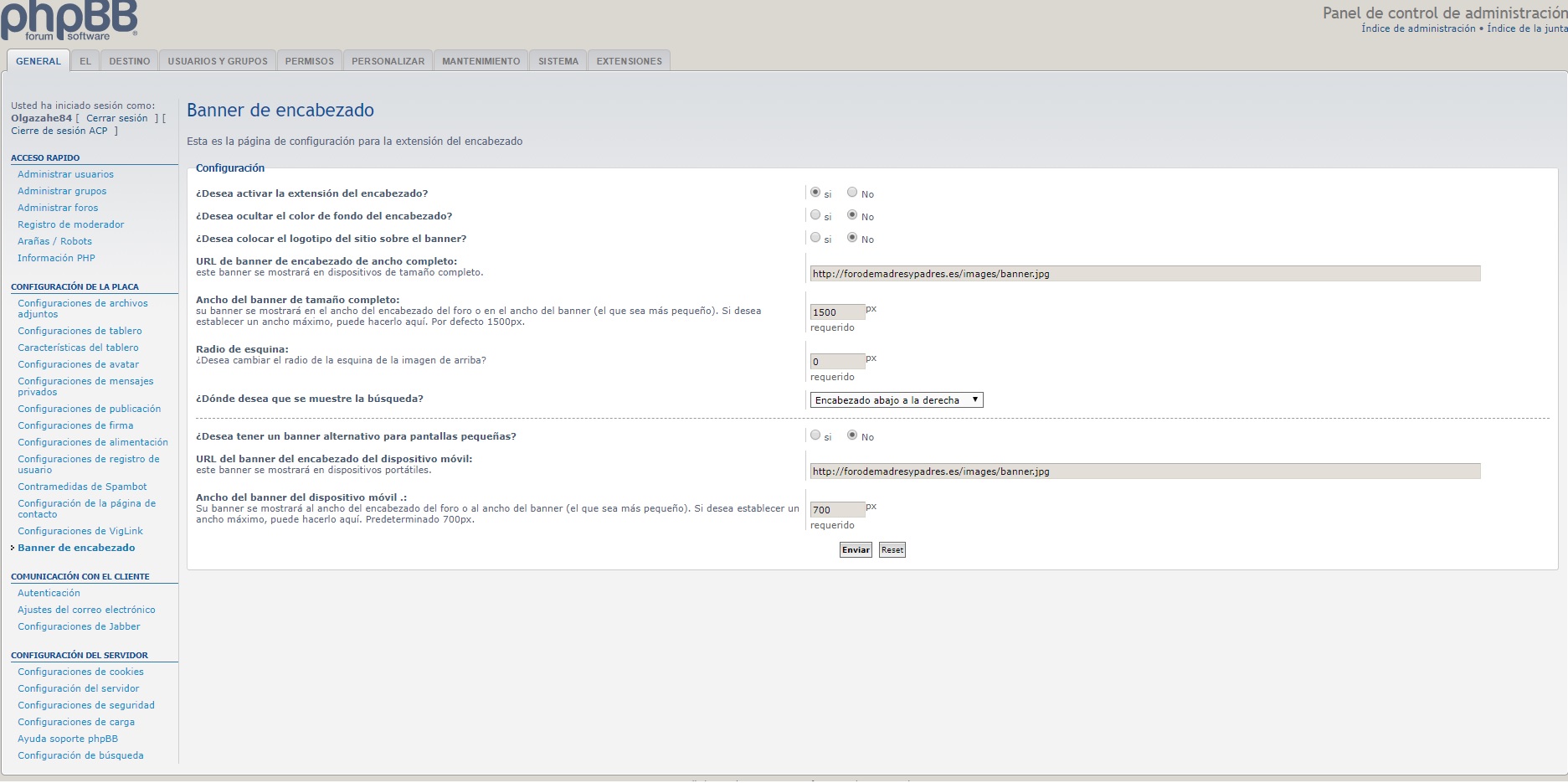Click the mobile banner width field
The height and width of the screenshot is (783, 1568).
click(837, 510)
